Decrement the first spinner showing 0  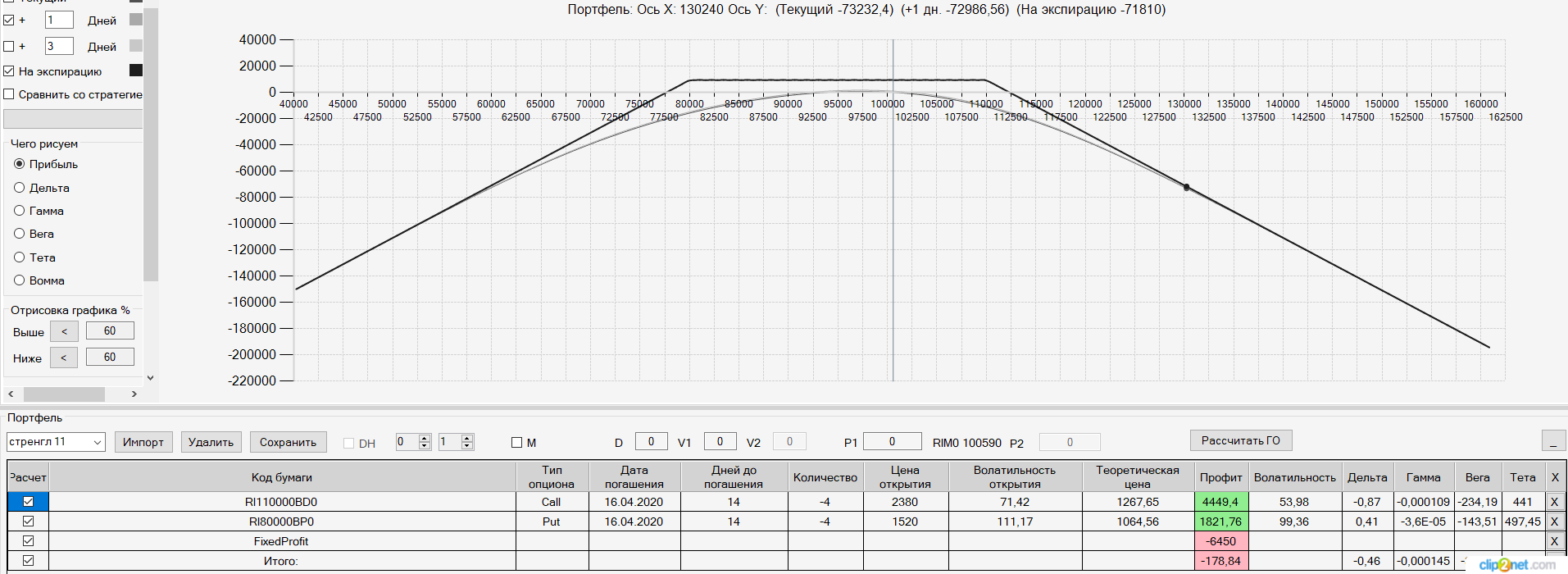click(425, 446)
